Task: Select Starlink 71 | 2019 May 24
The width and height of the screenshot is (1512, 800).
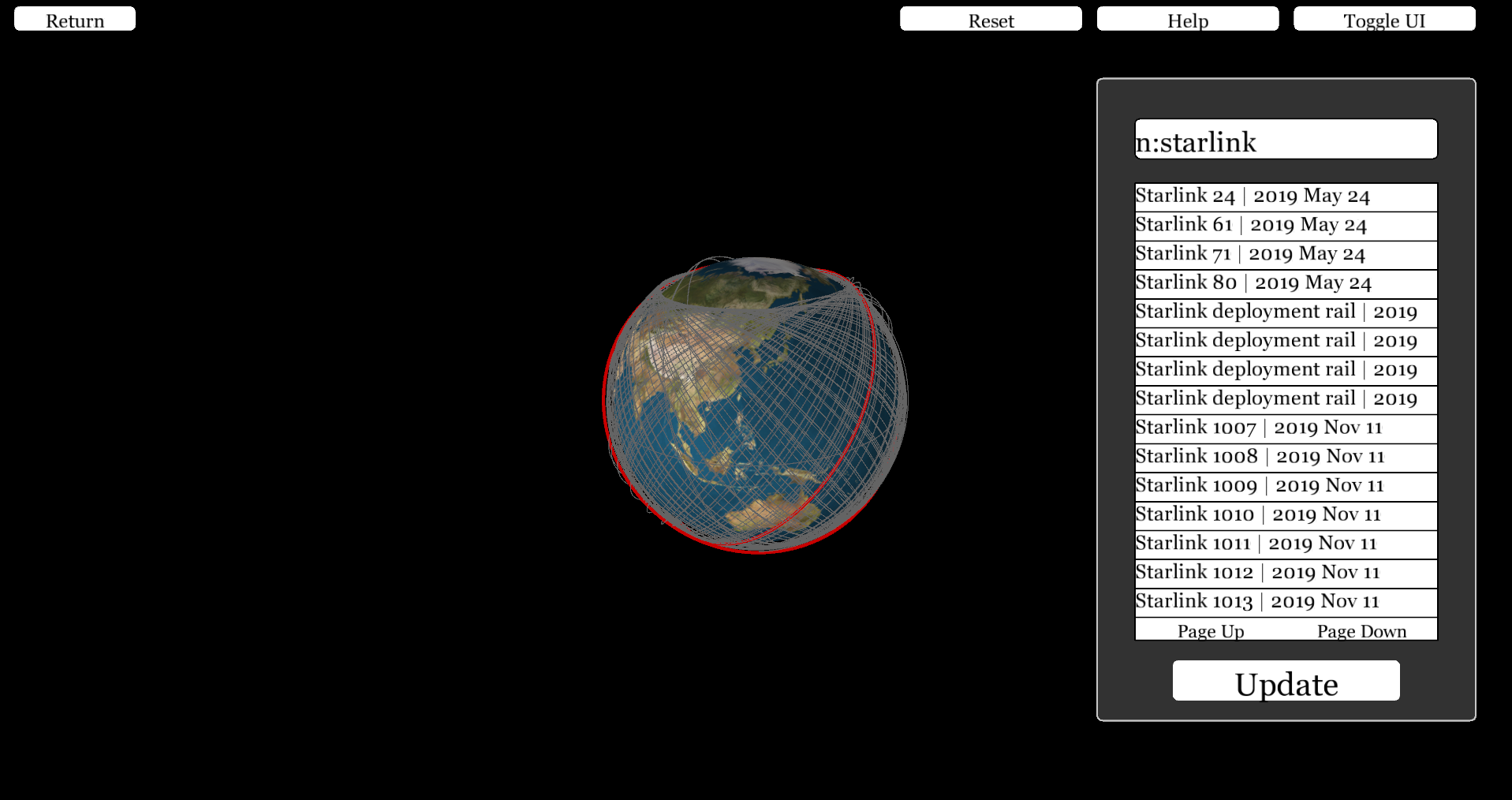Action: (1286, 256)
